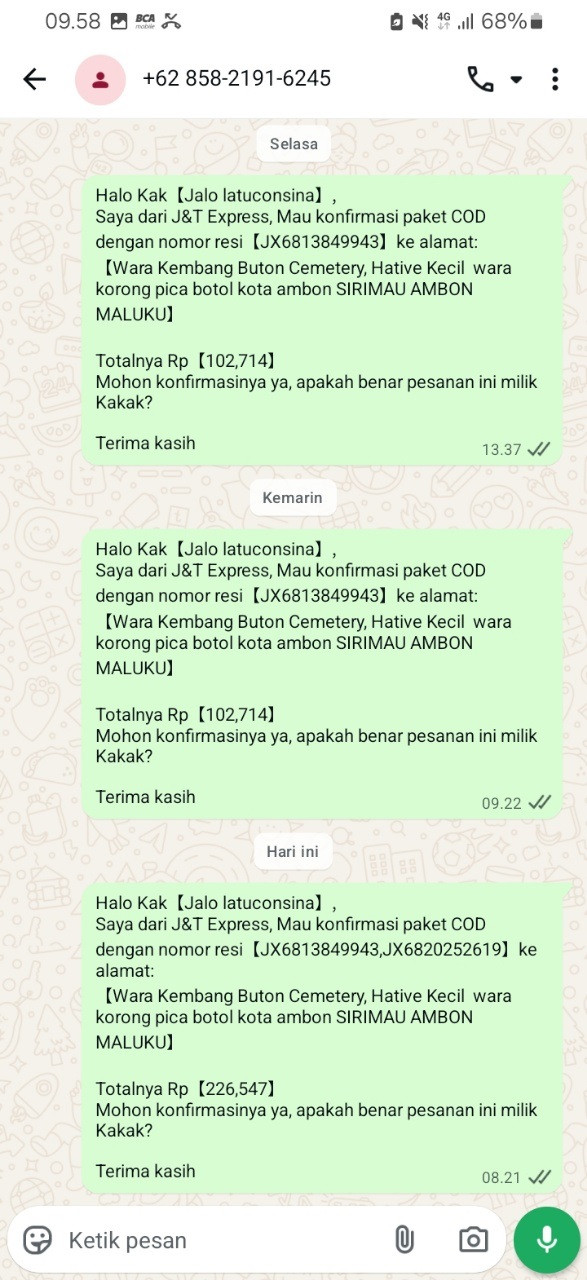Screen dimensions: 587x1280
Task: Check read ticks on the 13.37 message
Action: pyautogui.click(x=540, y=450)
